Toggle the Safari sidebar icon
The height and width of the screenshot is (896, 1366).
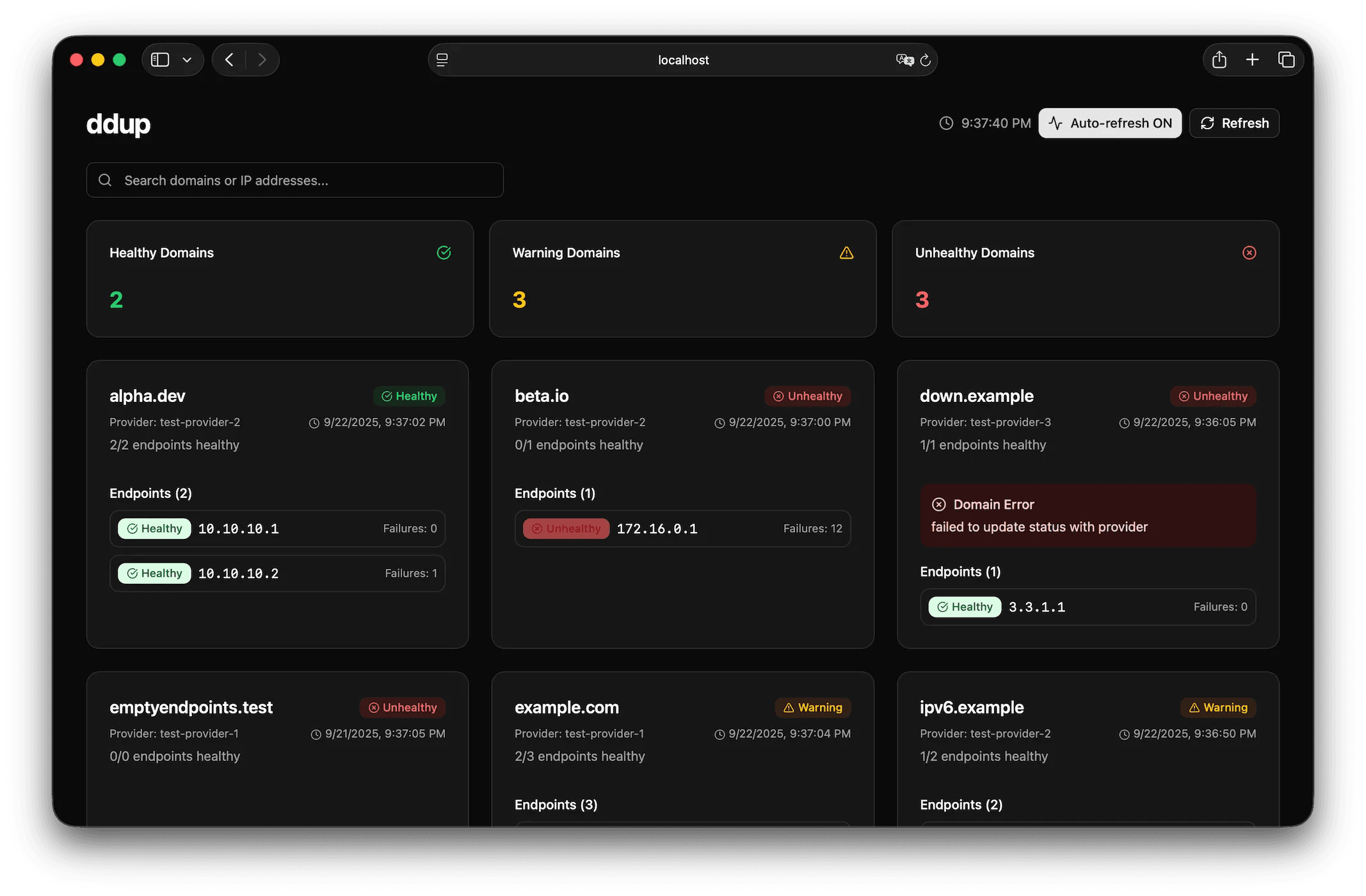(x=160, y=60)
